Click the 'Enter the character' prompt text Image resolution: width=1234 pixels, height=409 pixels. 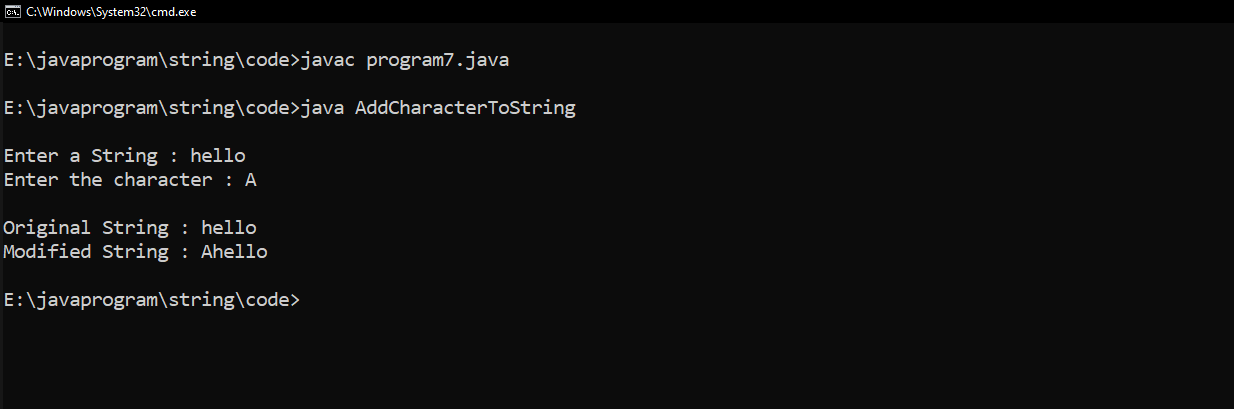point(112,180)
